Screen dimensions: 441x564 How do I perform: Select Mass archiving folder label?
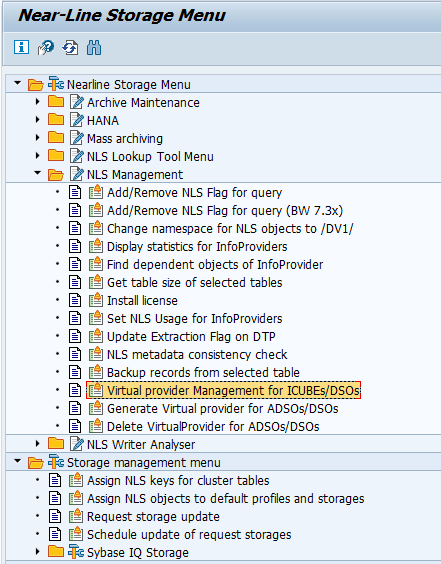pyautogui.click(x=125, y=138)
